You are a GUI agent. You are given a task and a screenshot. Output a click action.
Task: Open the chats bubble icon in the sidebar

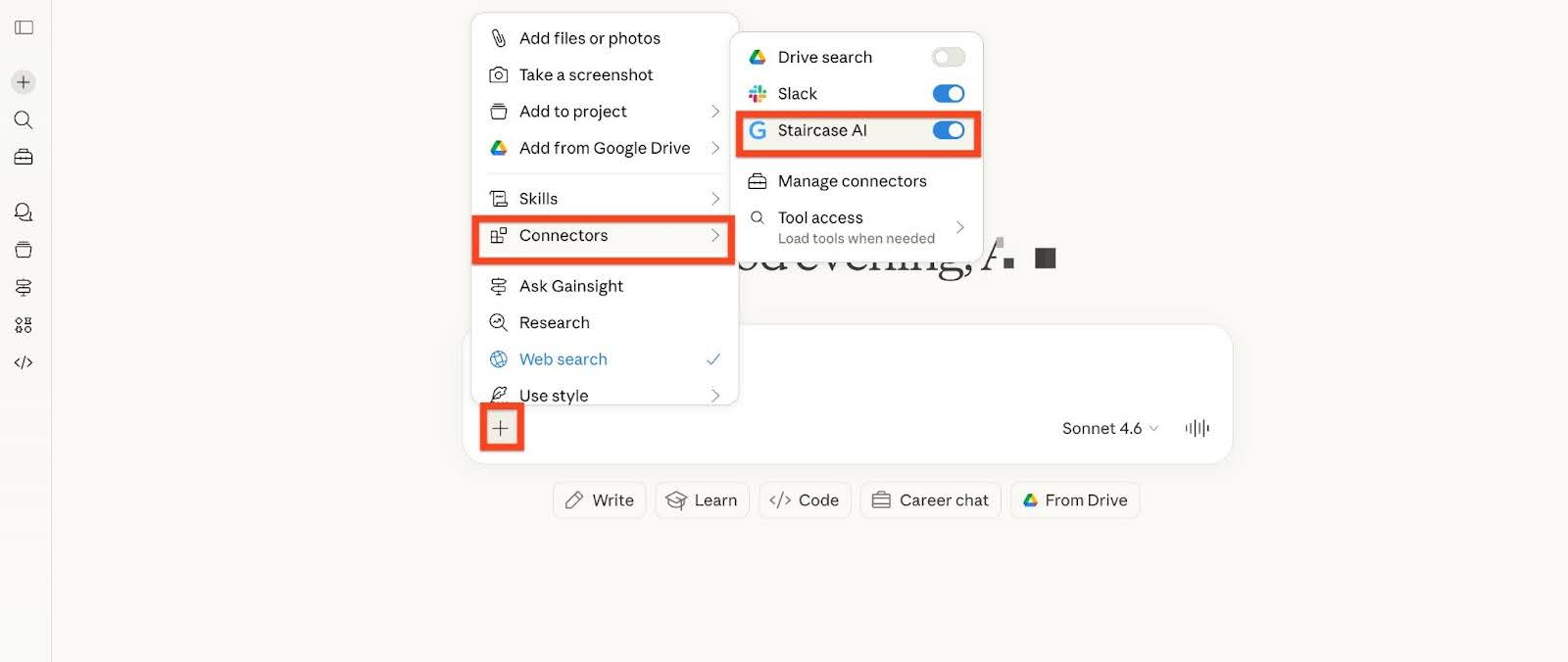click(x=24, y=212)
